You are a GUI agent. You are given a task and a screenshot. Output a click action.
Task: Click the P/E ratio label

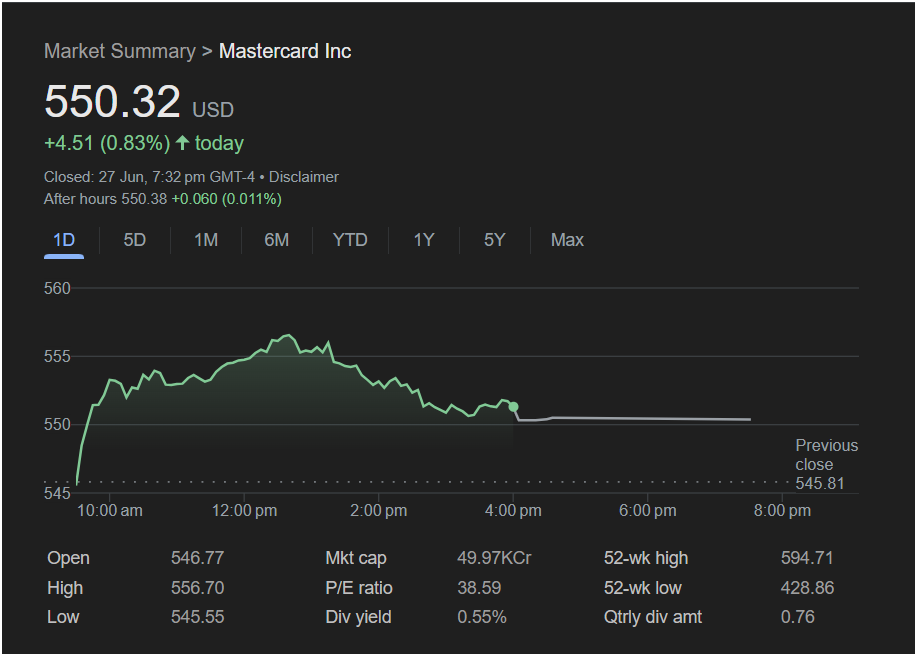point(358,588)
